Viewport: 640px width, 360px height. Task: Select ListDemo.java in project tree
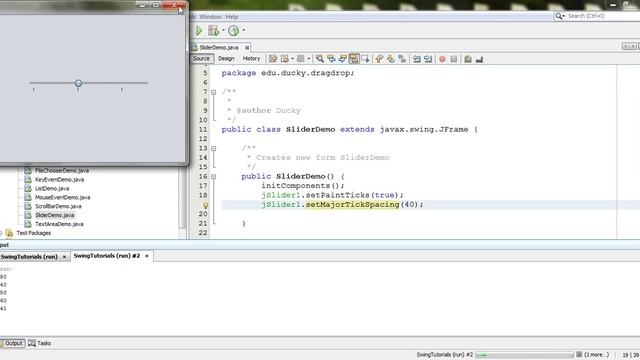(x=52, y=189)
